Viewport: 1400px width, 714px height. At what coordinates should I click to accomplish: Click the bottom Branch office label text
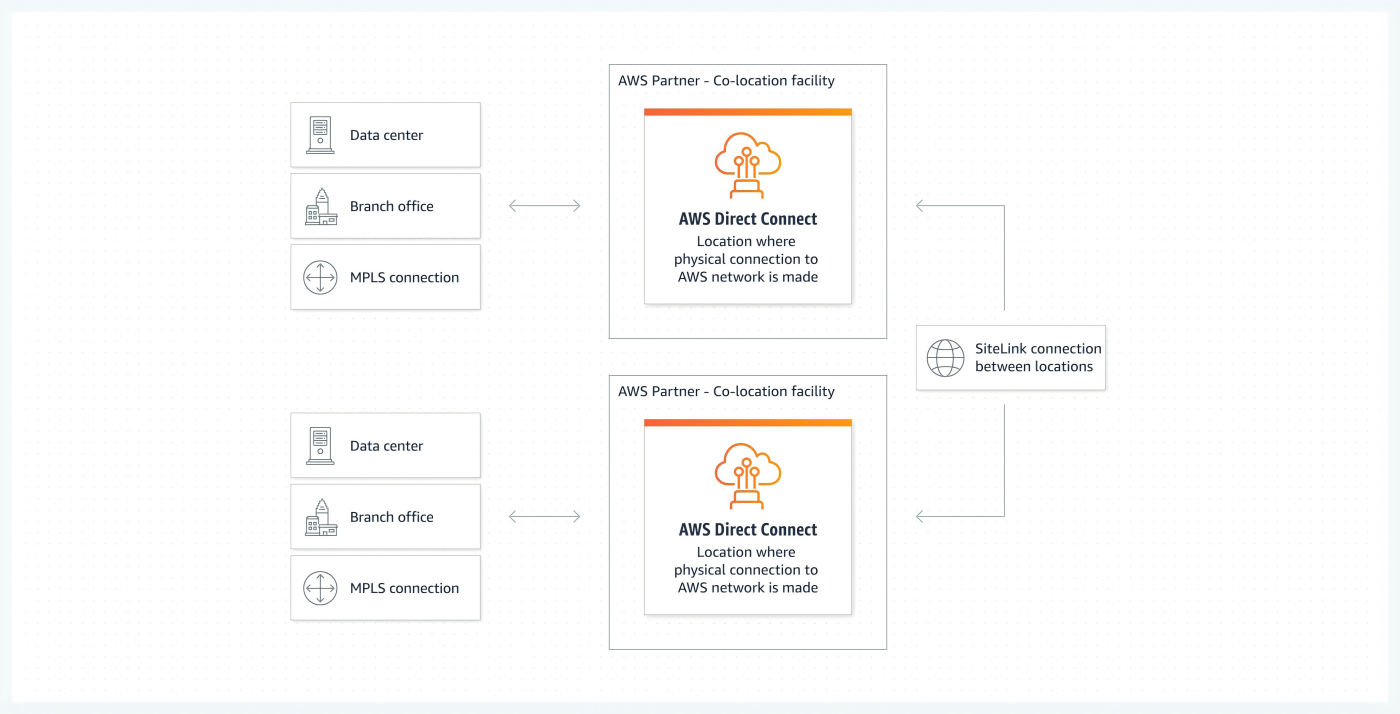(x=392, y=517)
